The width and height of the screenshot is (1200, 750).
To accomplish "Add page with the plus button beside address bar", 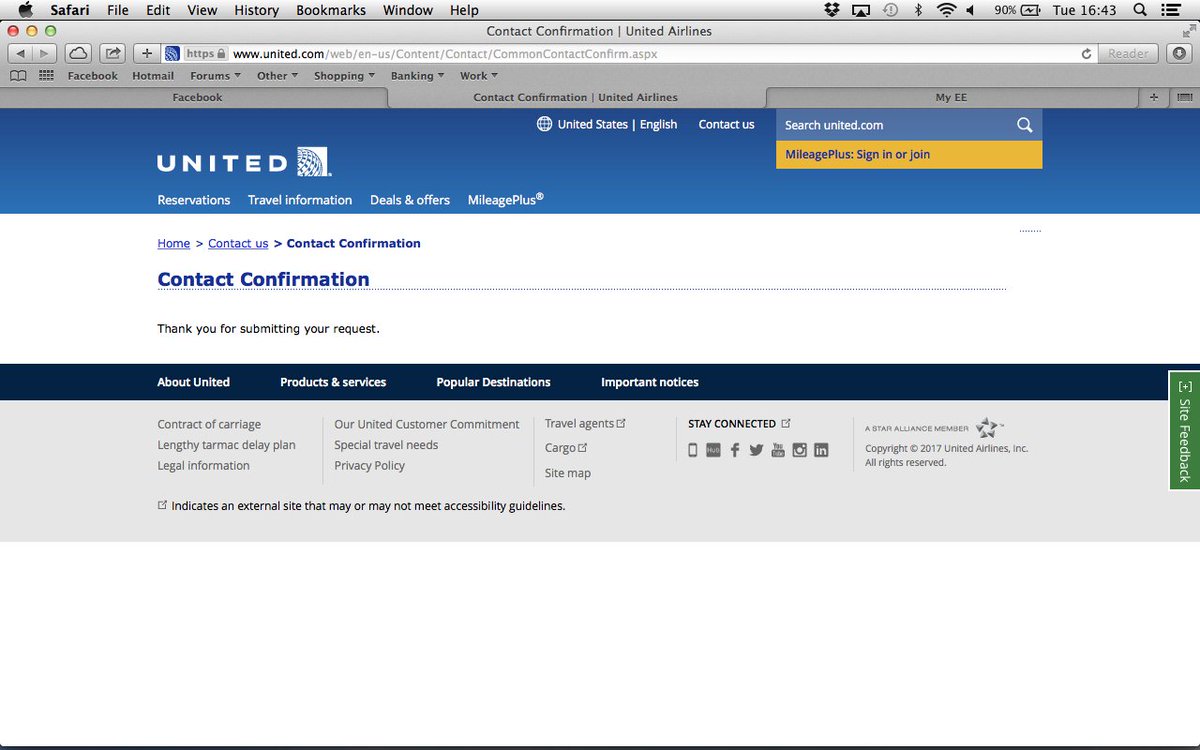I will pyautogui.click(x=147, y=53).
